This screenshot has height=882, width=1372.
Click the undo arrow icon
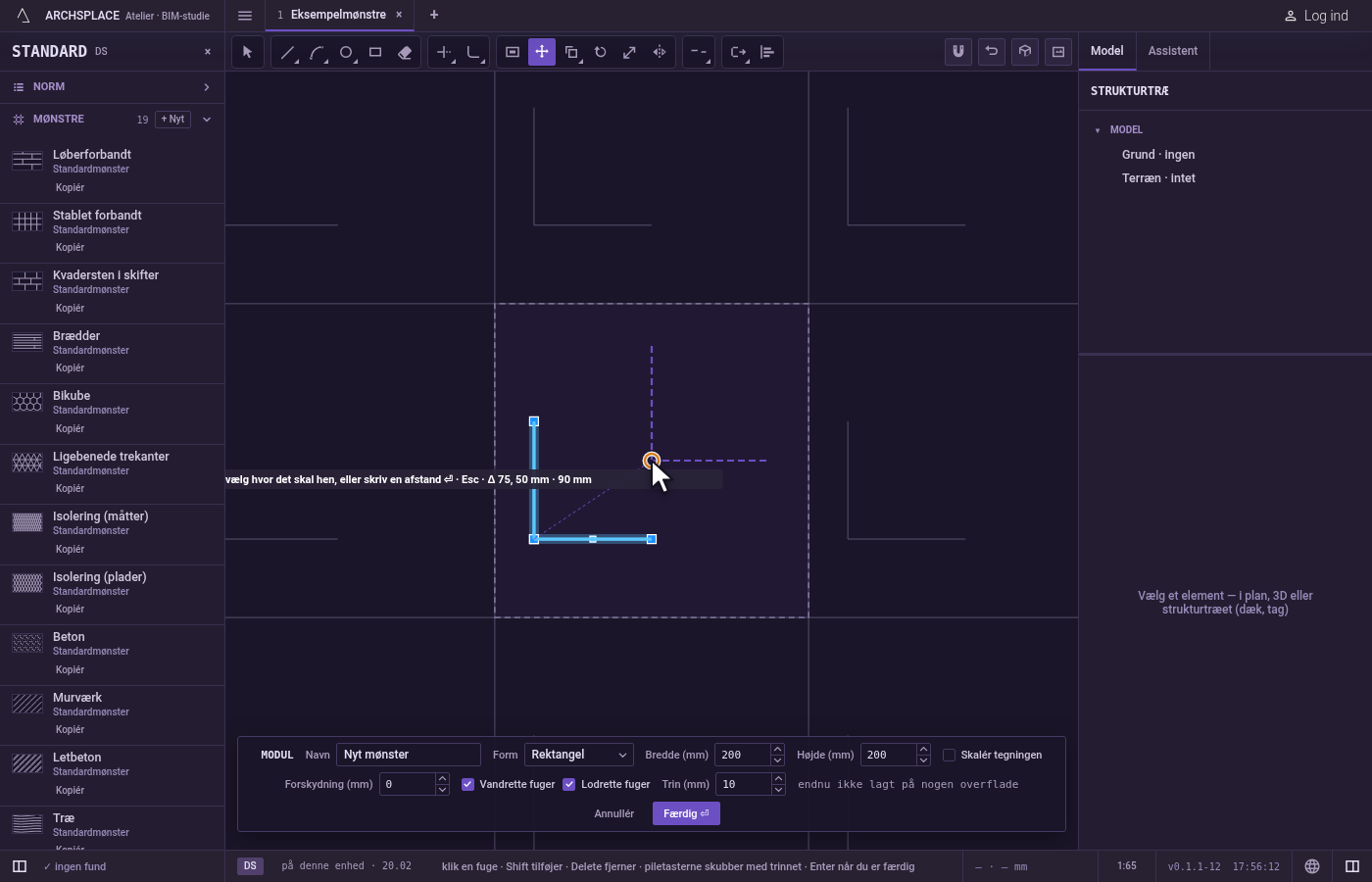point(992,52)
